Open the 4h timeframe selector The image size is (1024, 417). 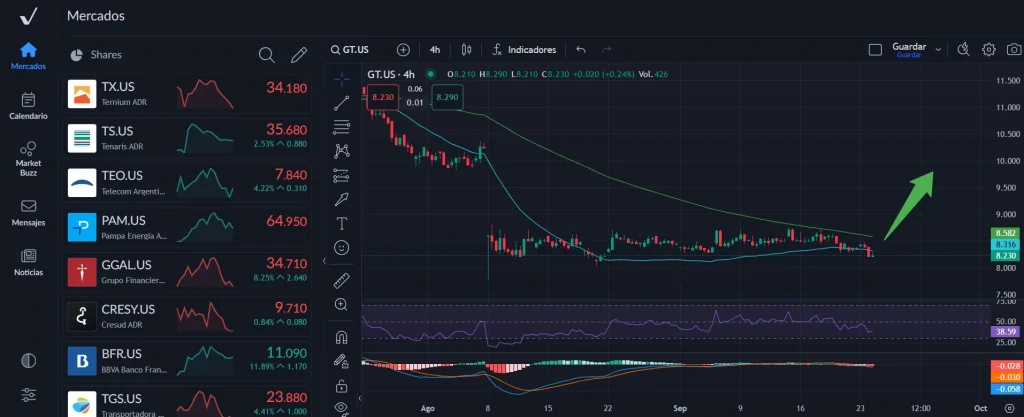pyautogui.click(x=435, y=49)
